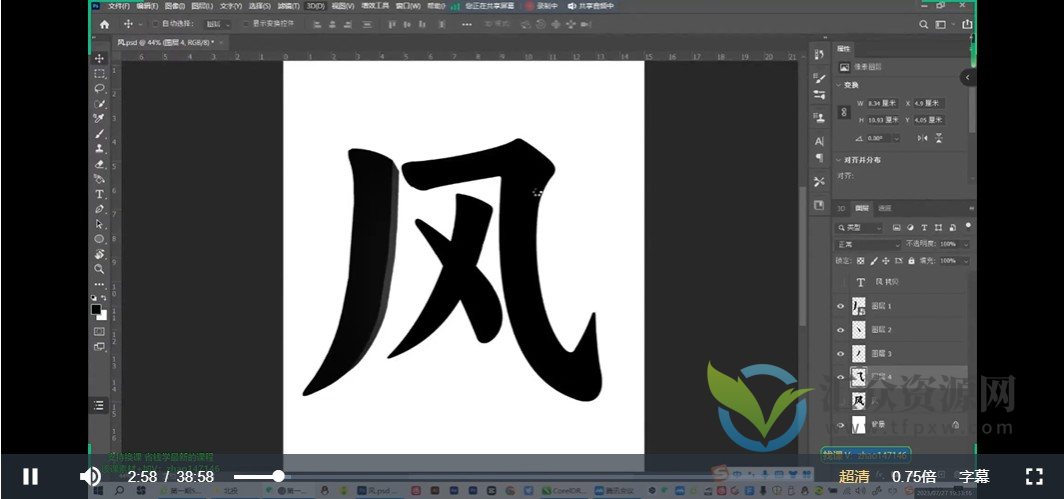Open the 填充 fill dropdown arrow

(x=966, y=260)
